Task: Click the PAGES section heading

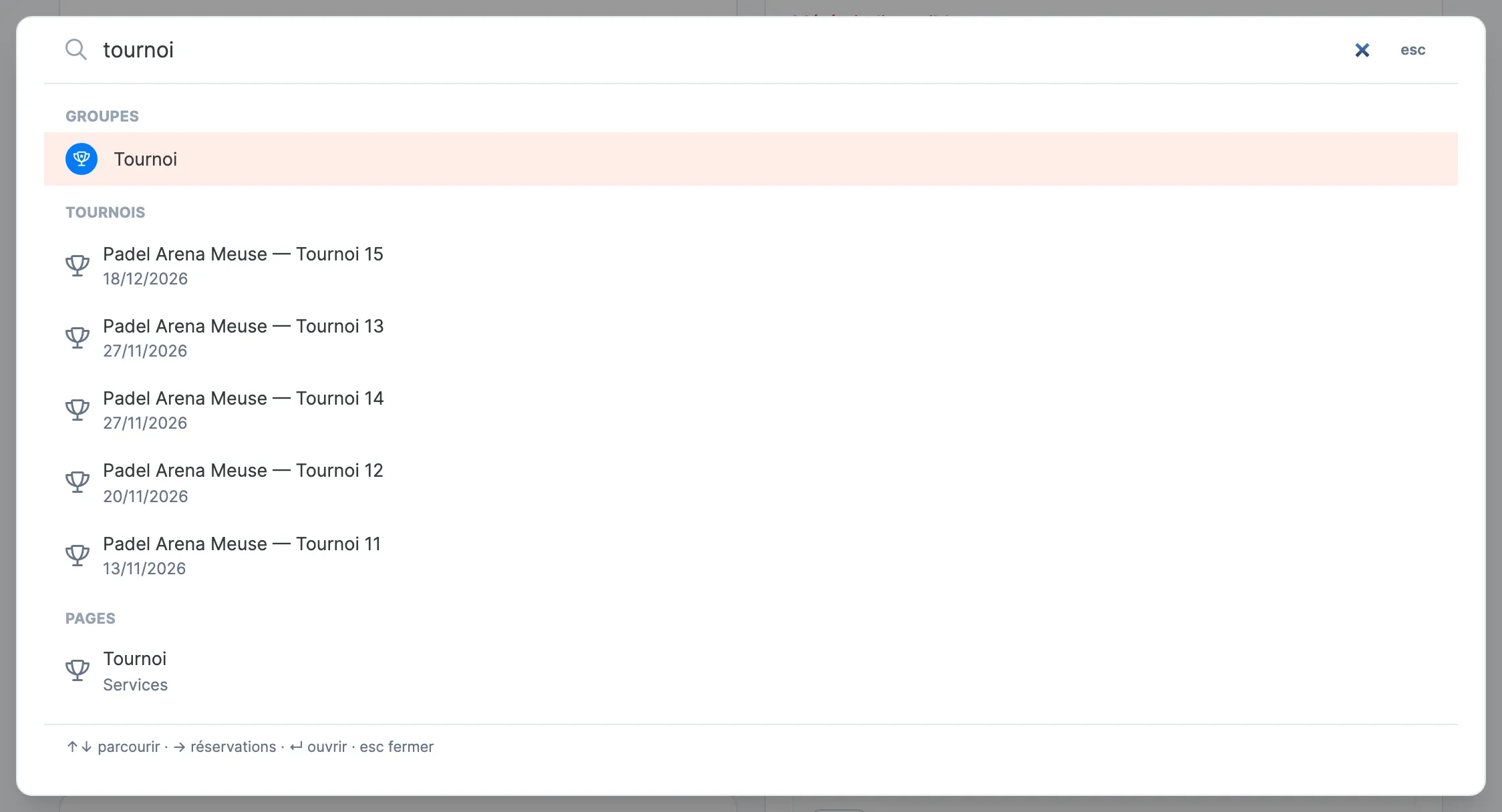Action: (90, 618)
